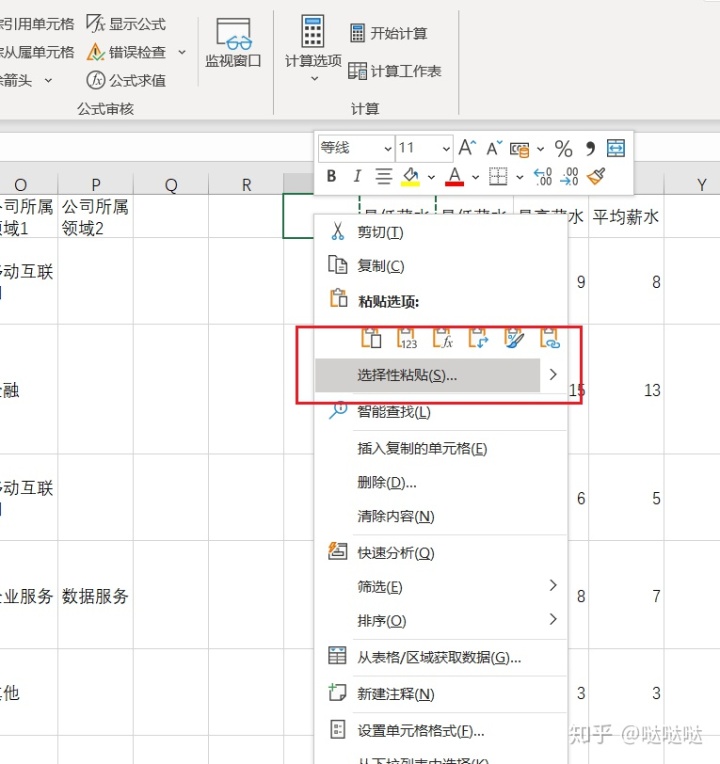Choose Clear Contents (清除内容)

pyautogui.click(x=441, y=516)
